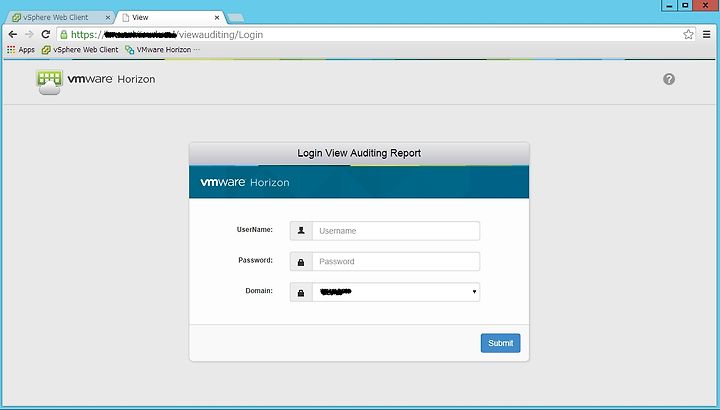The width and height of the screenshot is (720, 410).
Task: Open the Apps bookmarks shortcut
Action: coord(21,50)
